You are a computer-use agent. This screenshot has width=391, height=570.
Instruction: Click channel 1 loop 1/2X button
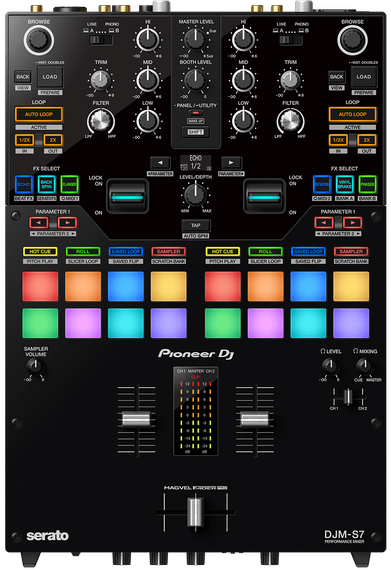click(x=24, y=140)
